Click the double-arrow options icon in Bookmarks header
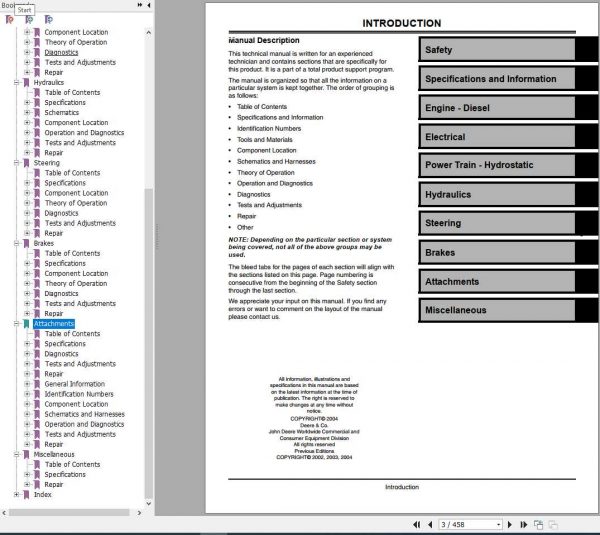The height and width of the screenshot is (535, 600). [x=140, y=5]
